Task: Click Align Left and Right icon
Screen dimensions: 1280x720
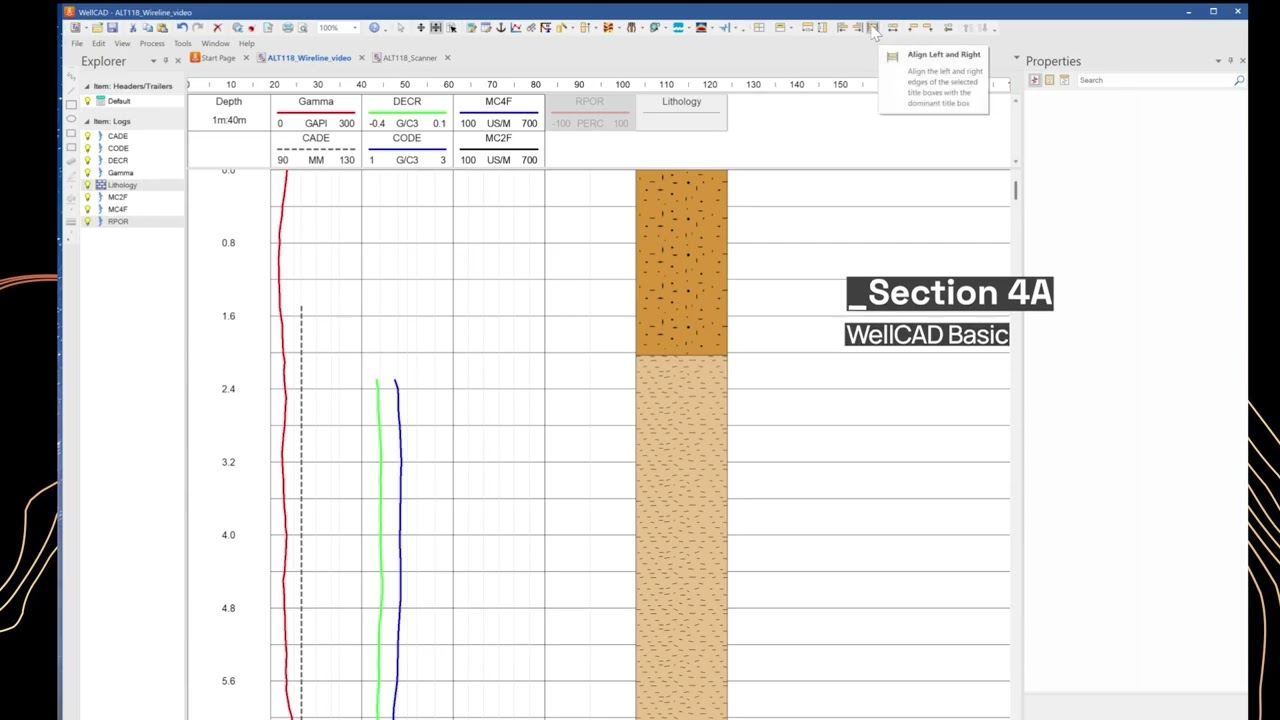Action: point(873,28)
